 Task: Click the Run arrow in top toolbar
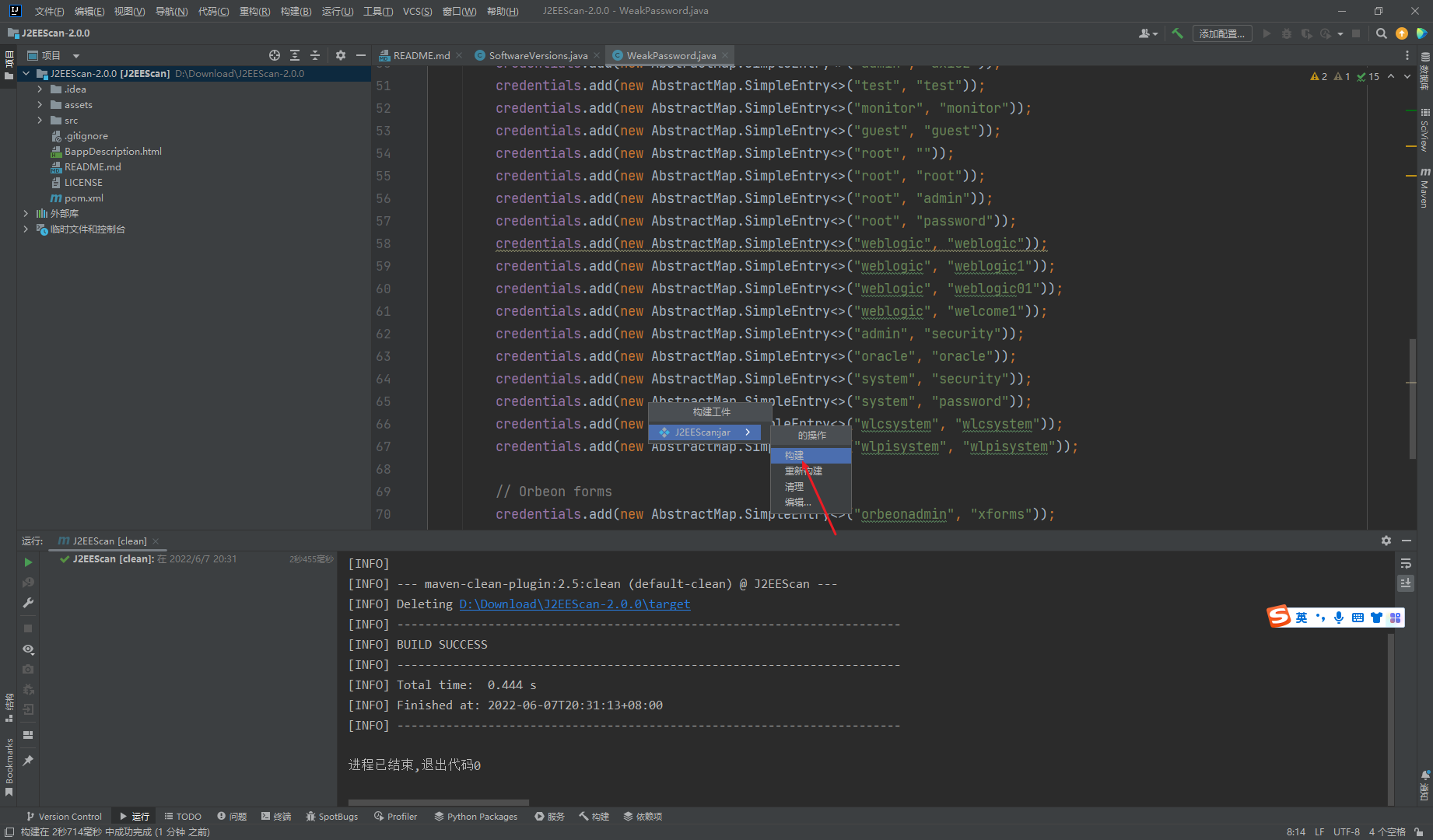pos(1267,33)
